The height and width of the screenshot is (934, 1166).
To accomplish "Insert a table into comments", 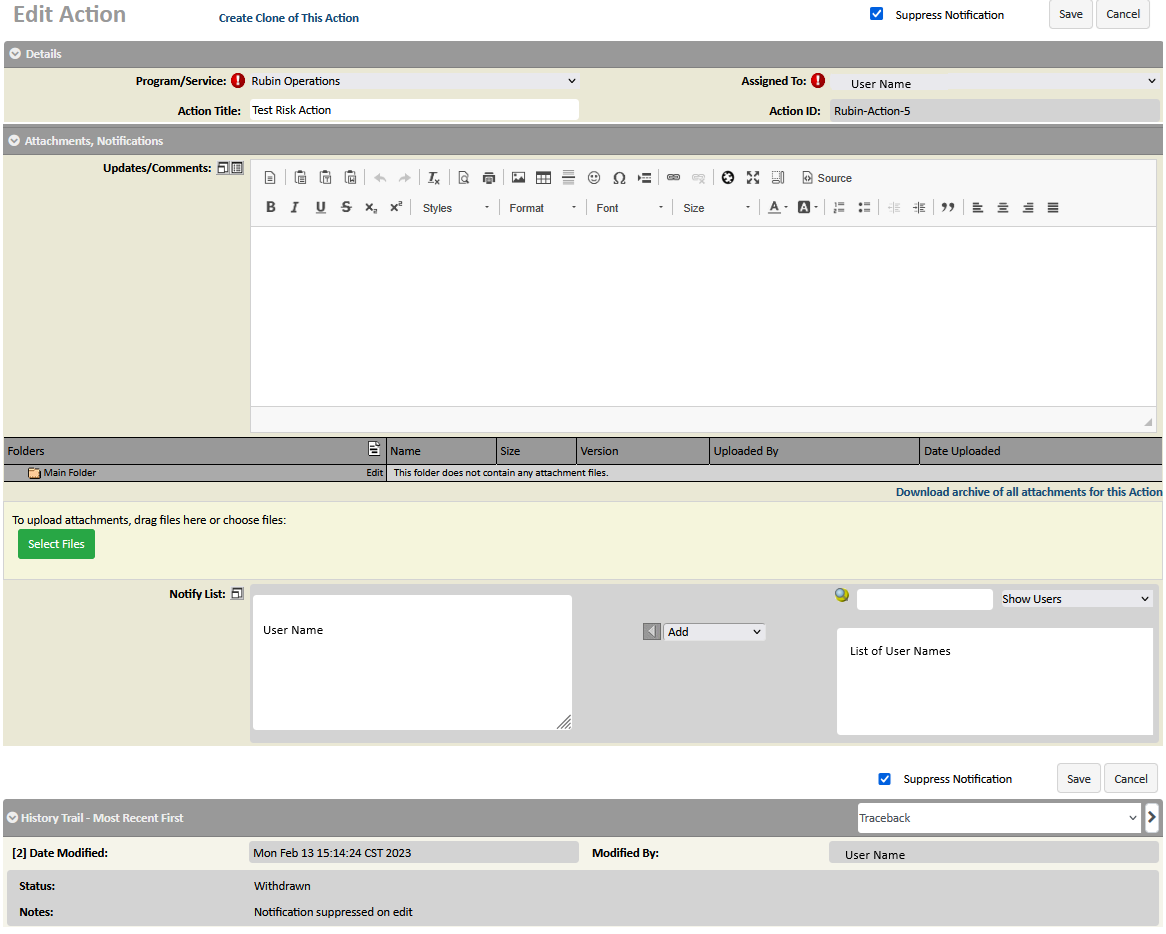I will click(x=543, y=178).
